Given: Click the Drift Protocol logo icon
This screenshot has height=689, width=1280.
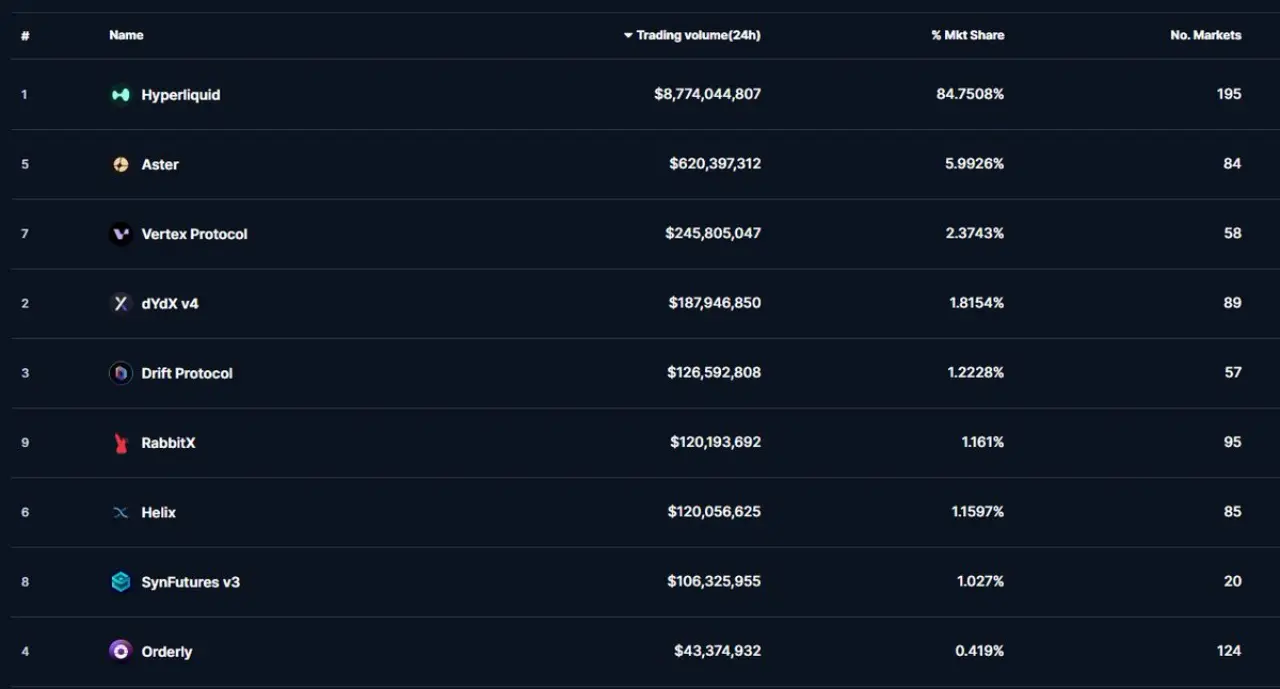Looking at the screenshot, I should click(x=121, y=373).
